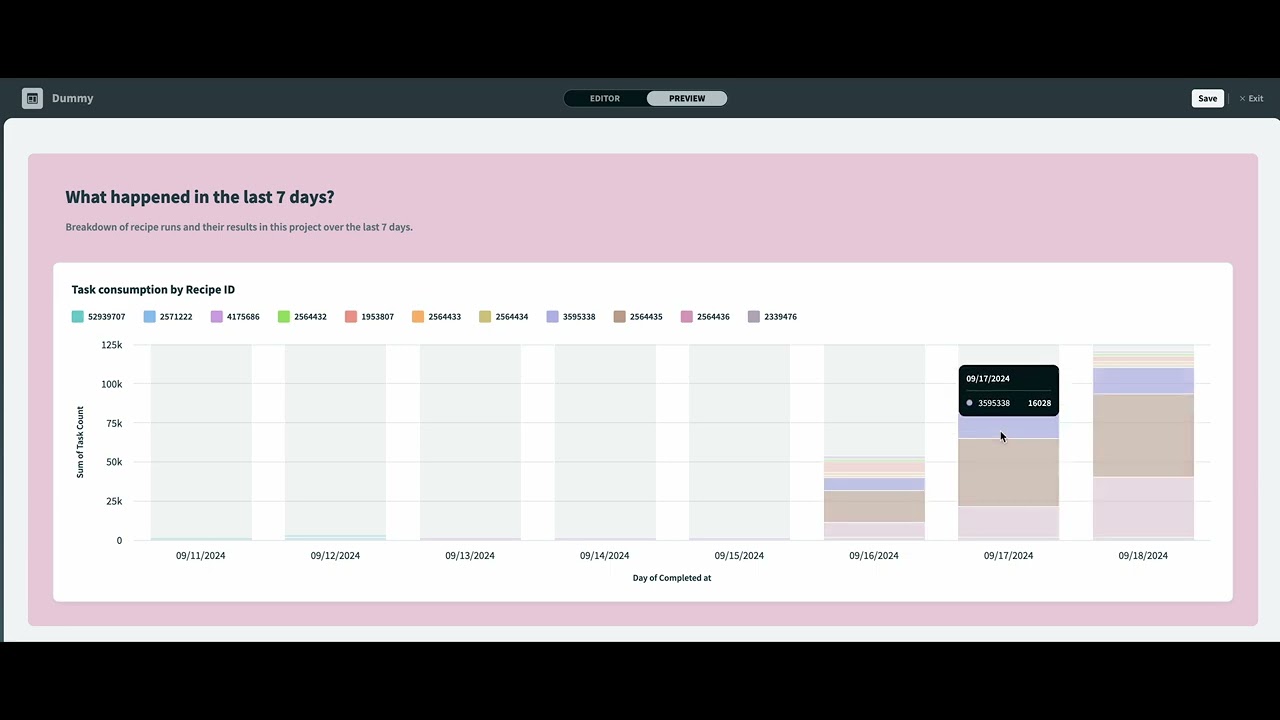Image resolution: width=1280 pixels, height=720 pixels.
Task: Toggle legend swatch for 2564434
Action: click(485, 317)
